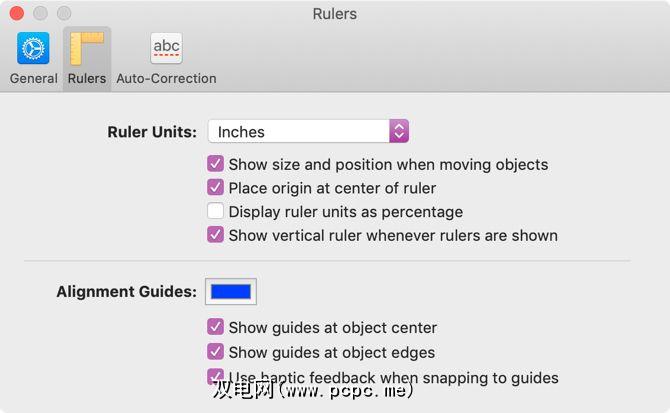Enable Display ruler units as percentage
This screenshot has width=670, height=413.
[x=215, y=212]
